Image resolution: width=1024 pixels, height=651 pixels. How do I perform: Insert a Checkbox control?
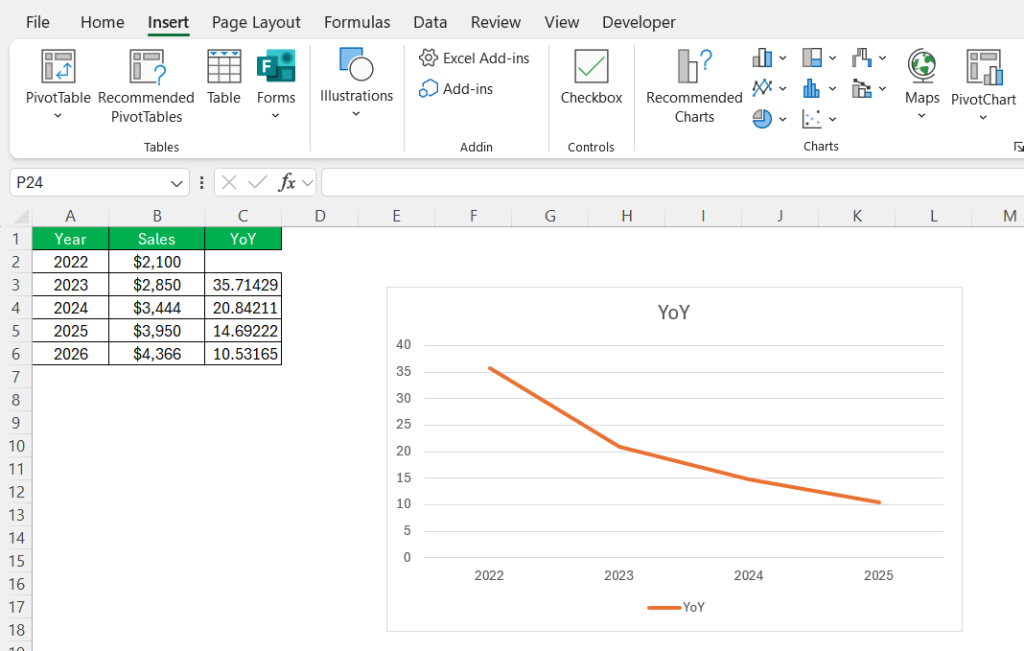590,80
